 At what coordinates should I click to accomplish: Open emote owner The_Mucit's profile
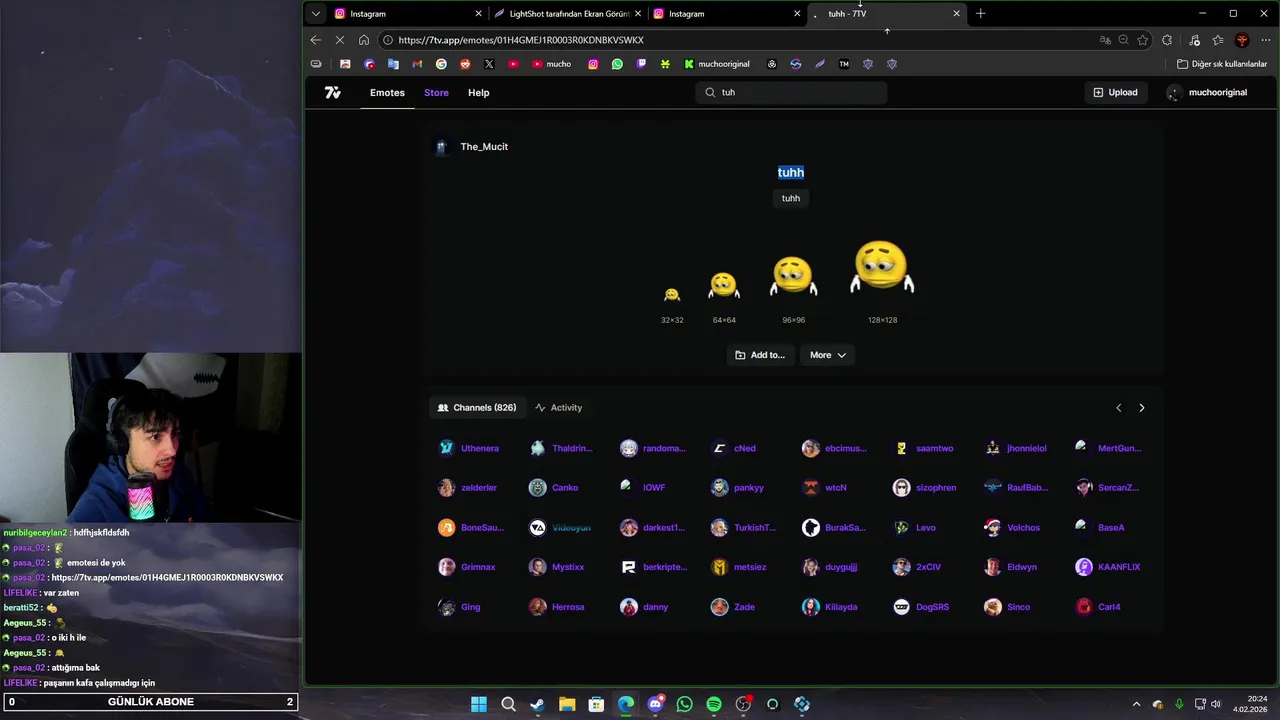(x=472, y=147)
